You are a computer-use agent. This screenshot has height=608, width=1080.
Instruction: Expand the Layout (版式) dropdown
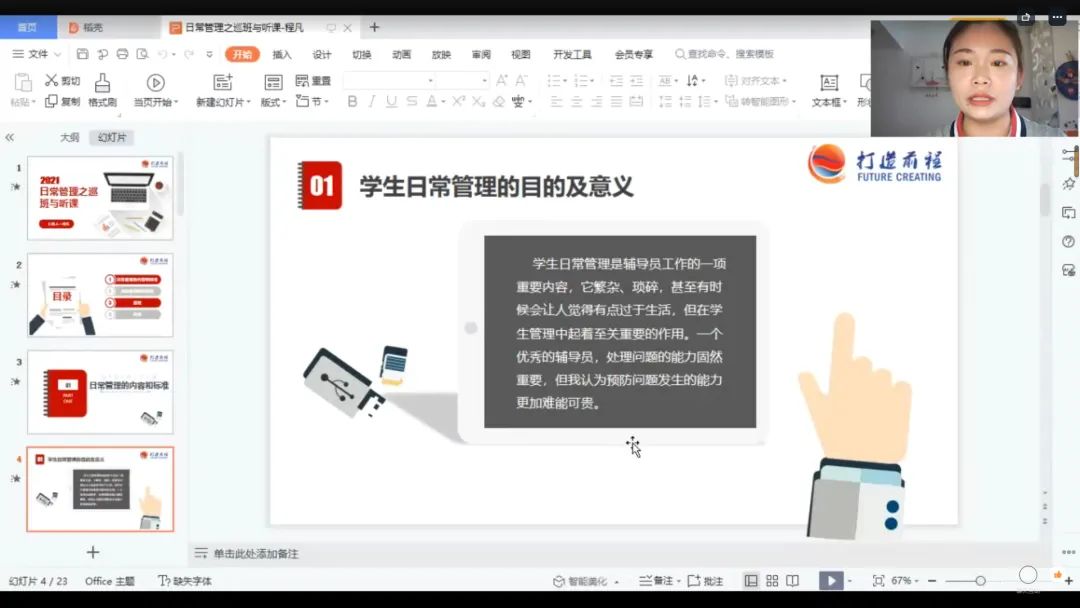tap(273, 102)
